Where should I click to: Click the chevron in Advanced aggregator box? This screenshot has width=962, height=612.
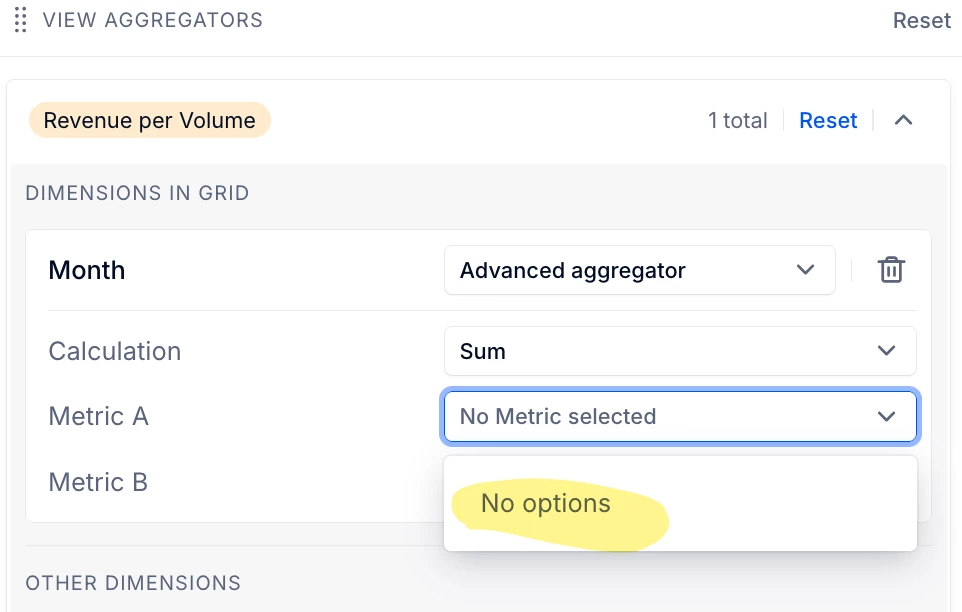(806, 270)
